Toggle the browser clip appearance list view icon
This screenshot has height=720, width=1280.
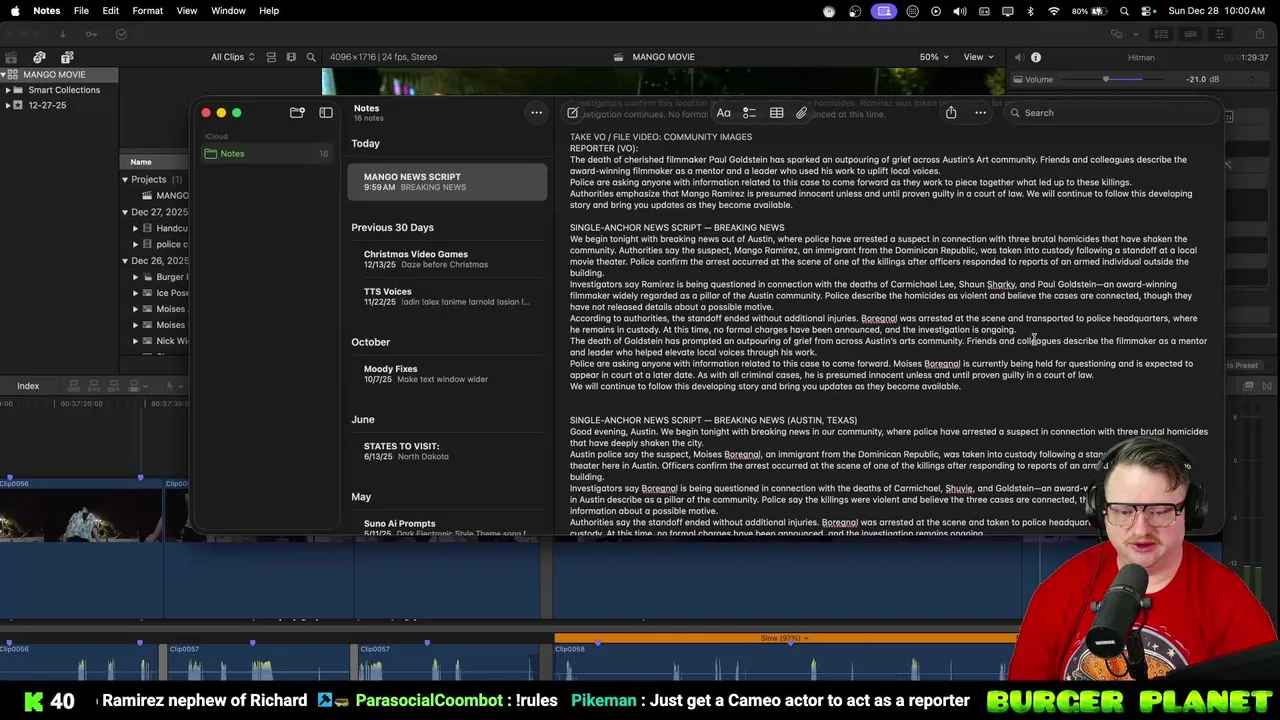[x=271, y=57]
